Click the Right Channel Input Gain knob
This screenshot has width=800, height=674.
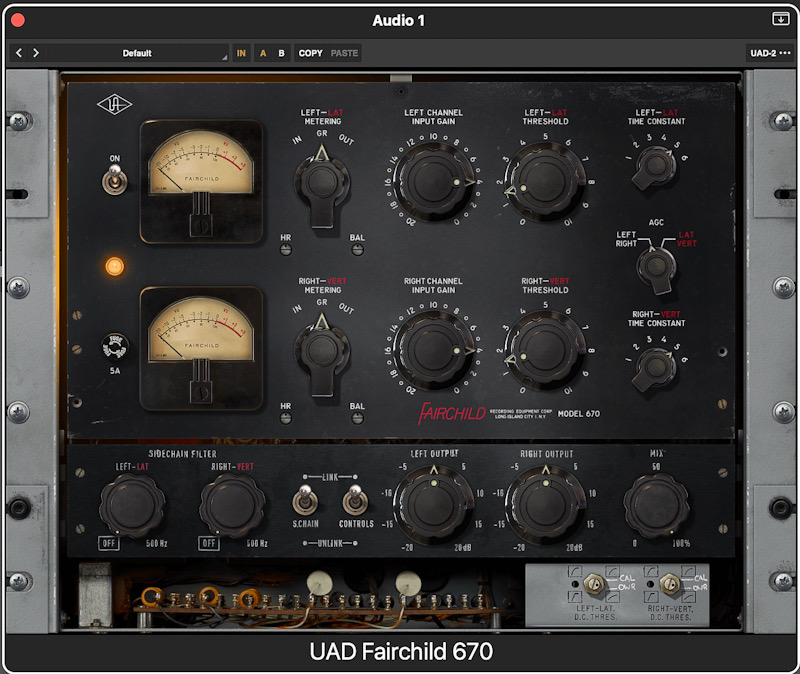point(434,351)
